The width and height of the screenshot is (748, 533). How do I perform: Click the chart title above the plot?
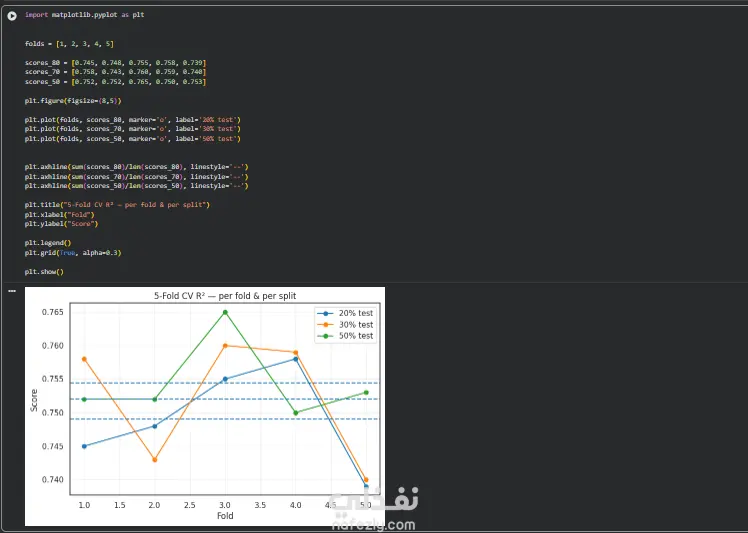pyautogui.click(x=225, y=296)
